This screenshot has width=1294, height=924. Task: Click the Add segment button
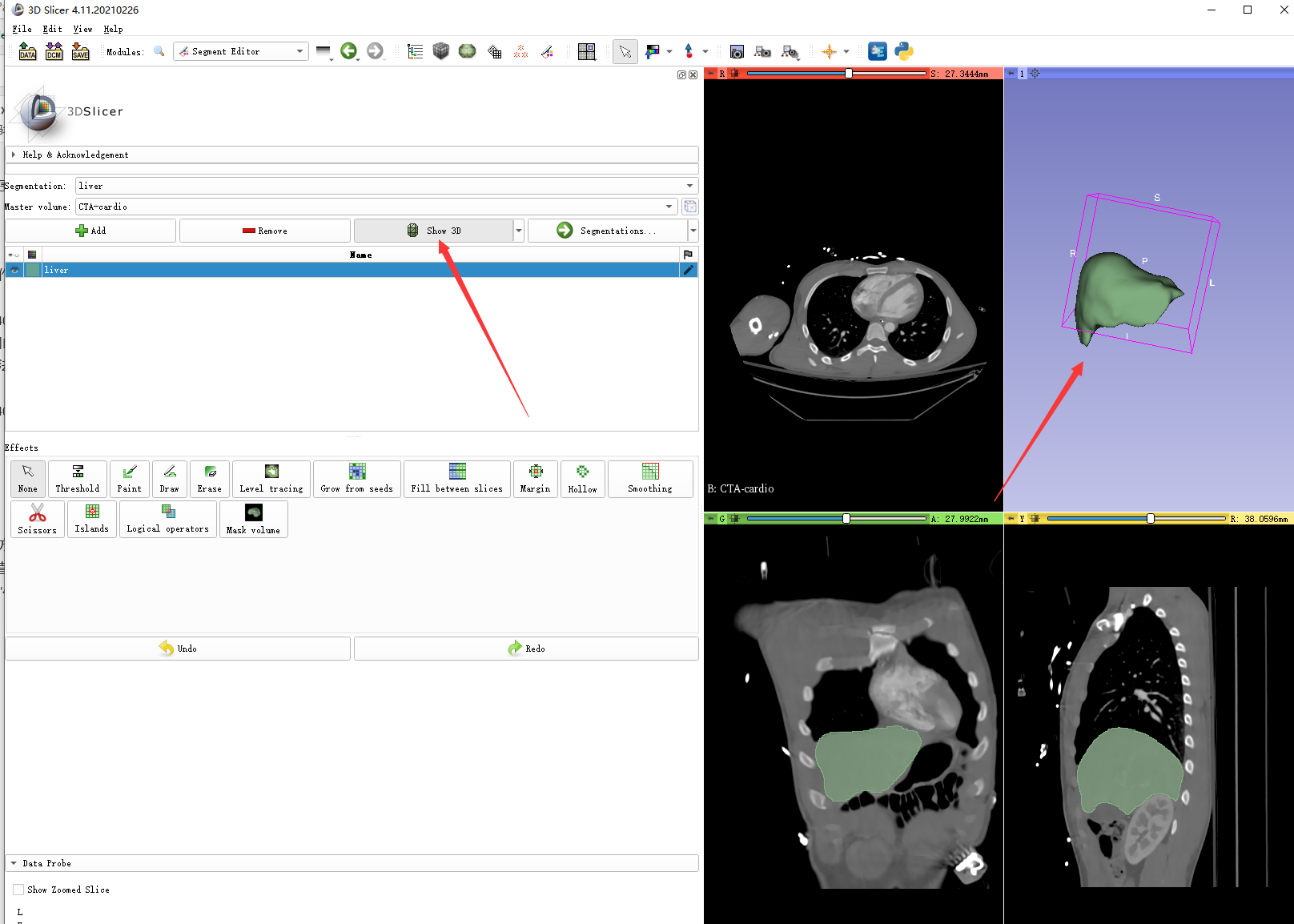click(90, 231)
